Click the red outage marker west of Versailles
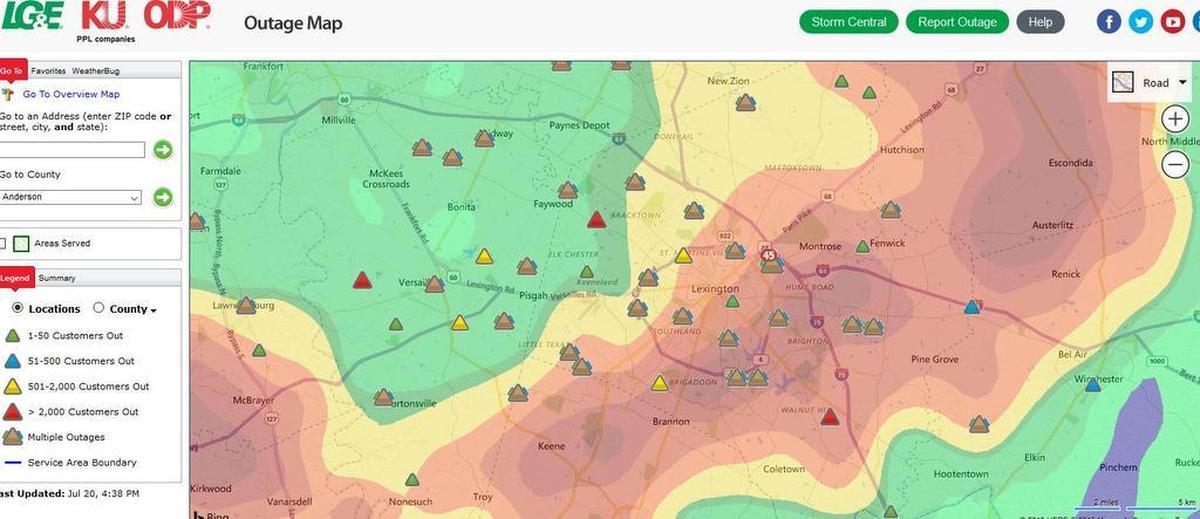 pyautogui.click(x=362, y=281)
